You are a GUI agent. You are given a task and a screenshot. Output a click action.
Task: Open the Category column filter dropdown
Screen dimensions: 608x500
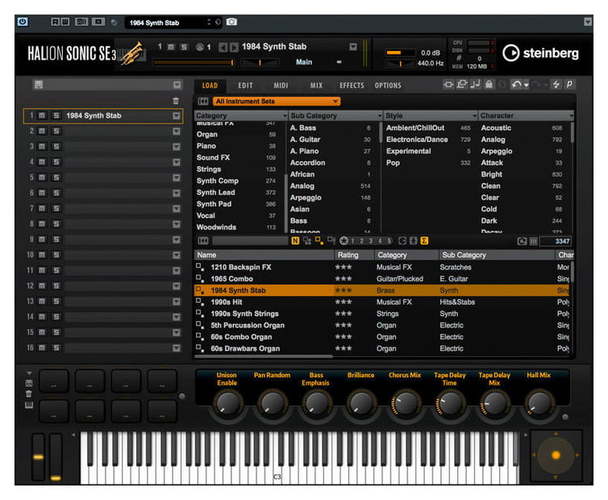285,116
